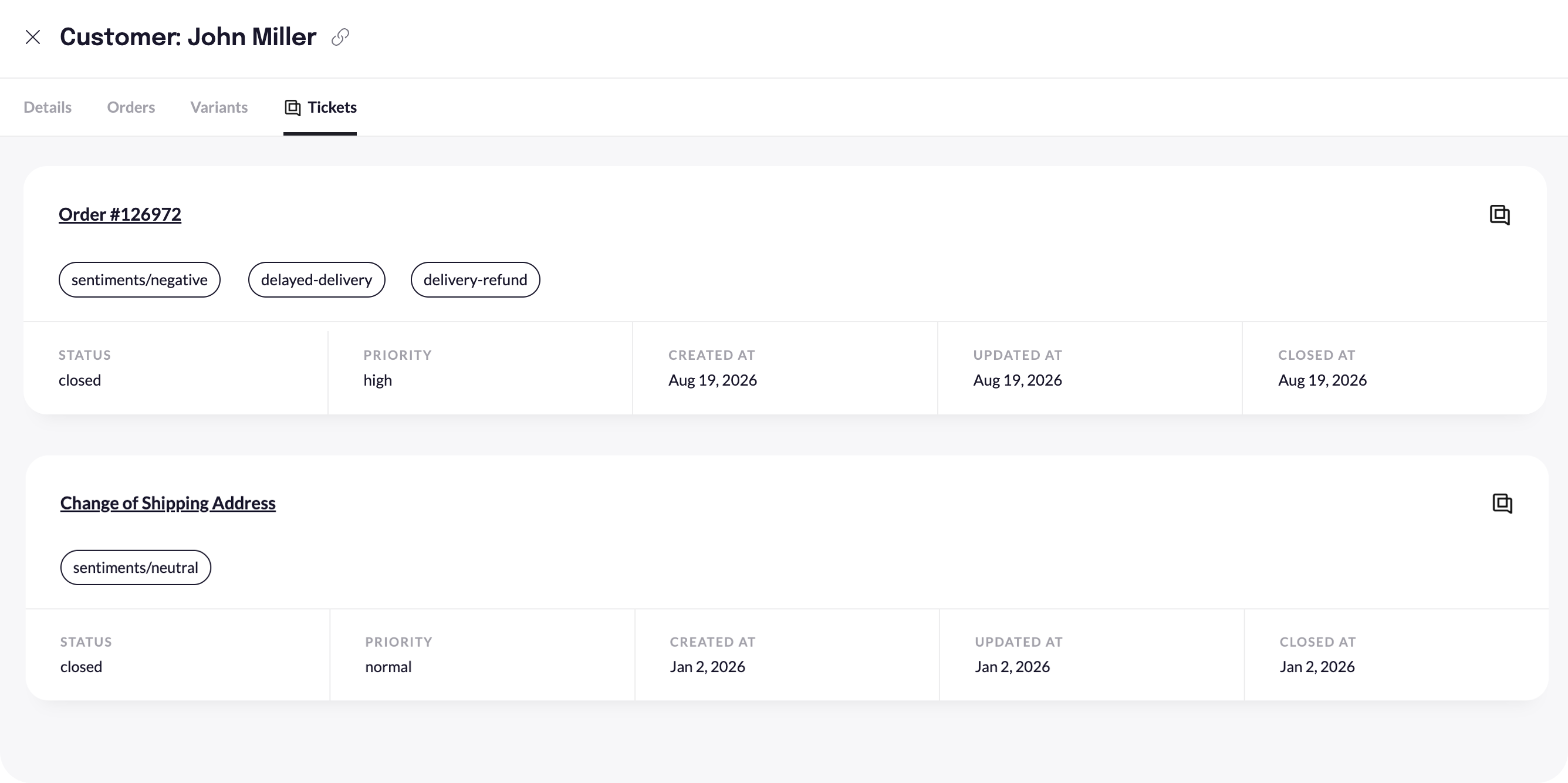Select the normal priority value
The height and width of the screenshot is (783, 1568).
[x=388, y=667]
